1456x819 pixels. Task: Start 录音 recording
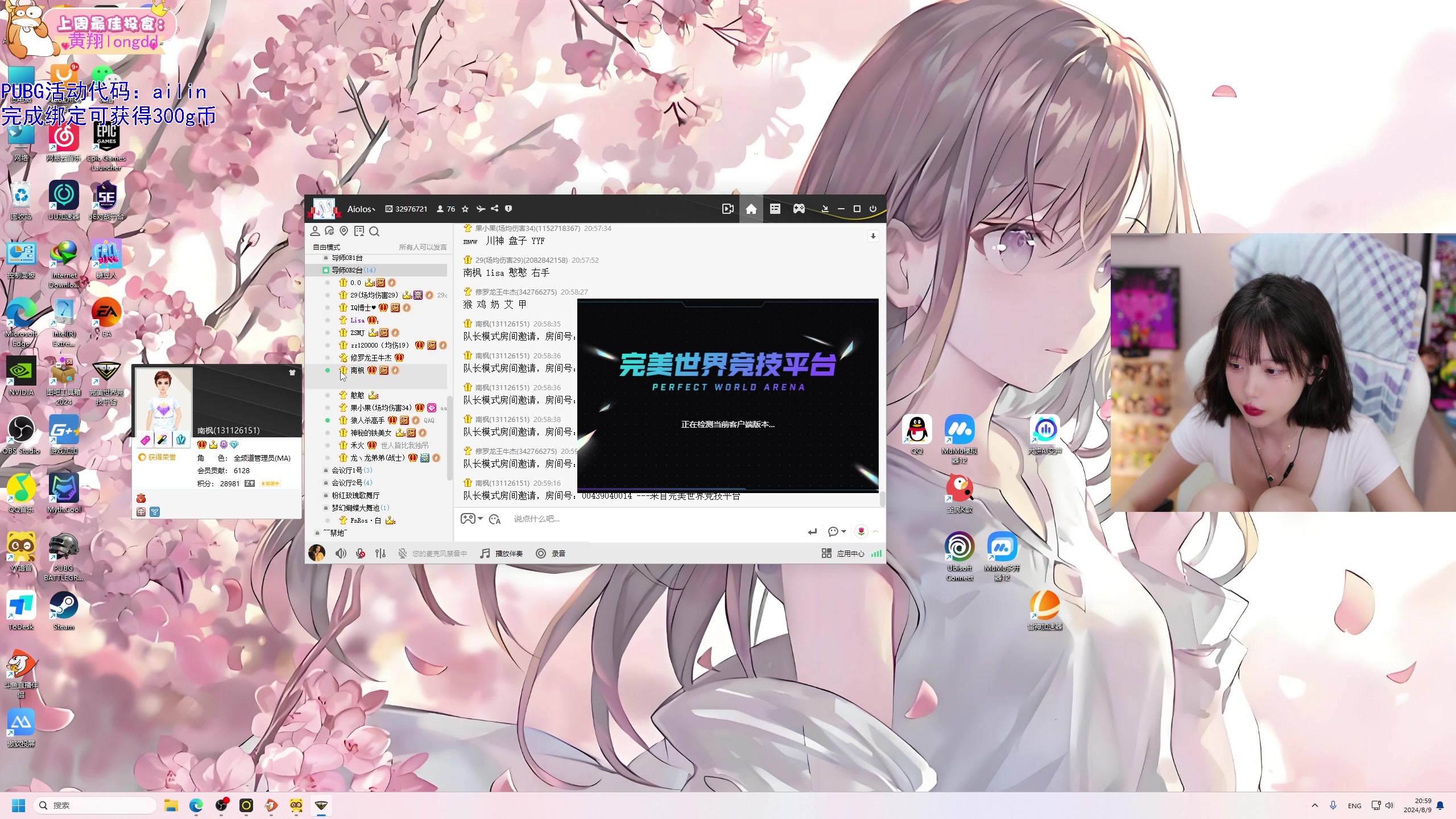coord(551,553)
